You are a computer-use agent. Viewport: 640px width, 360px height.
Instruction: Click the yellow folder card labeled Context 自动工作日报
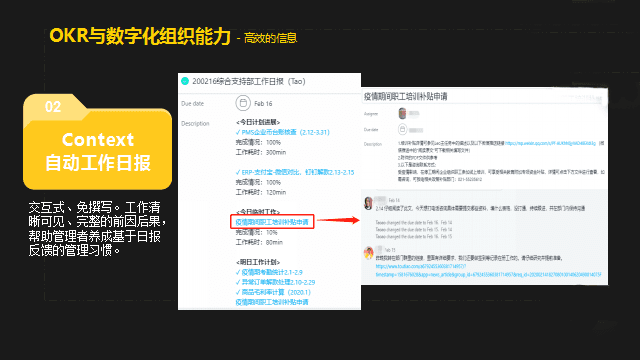[x=97, y=142]
